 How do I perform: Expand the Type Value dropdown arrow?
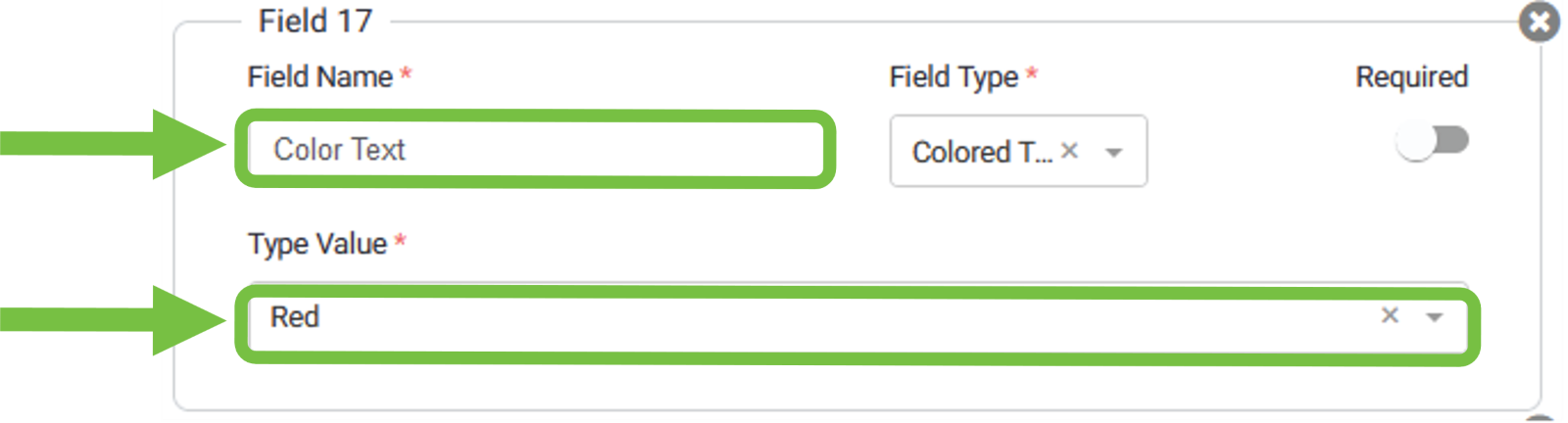(x=1435, y=316)
